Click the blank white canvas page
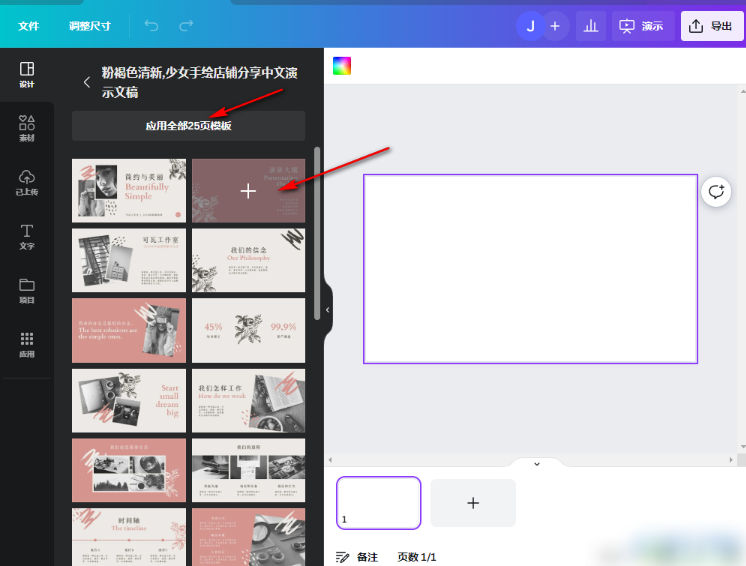Viewport: 746px width, 566px height. 530,269
